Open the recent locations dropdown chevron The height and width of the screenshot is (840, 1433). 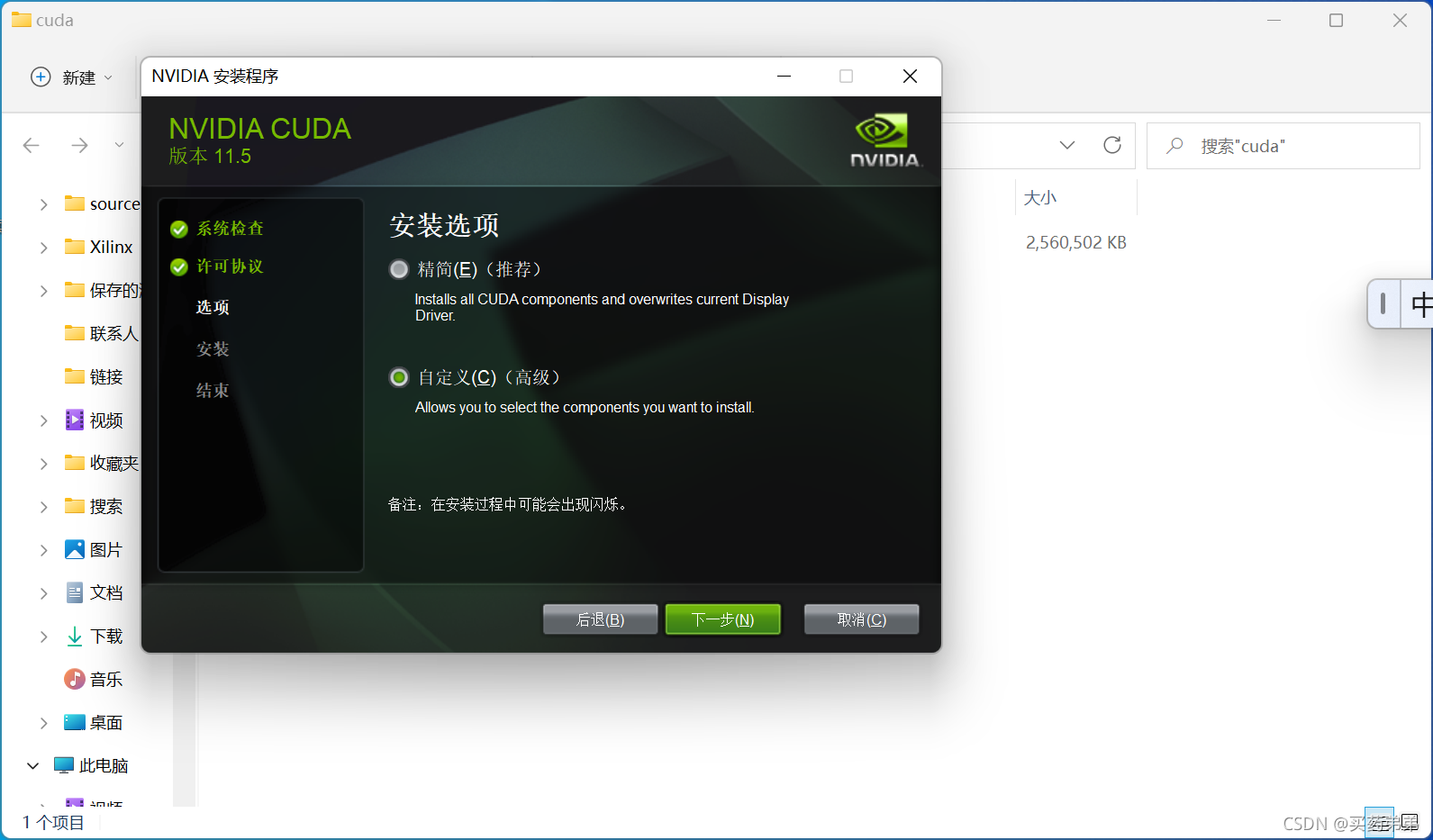click(119, 145)
